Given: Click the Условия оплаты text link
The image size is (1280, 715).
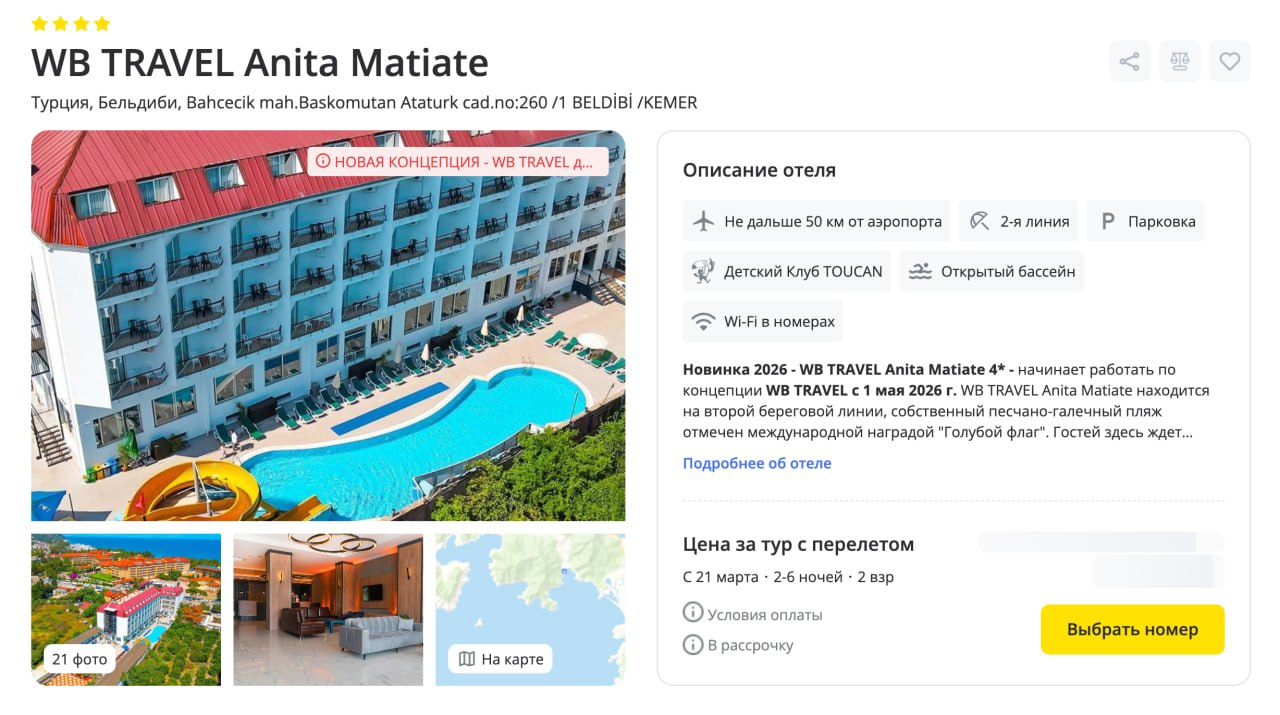Looking at the screenshot, I should 765,614.
